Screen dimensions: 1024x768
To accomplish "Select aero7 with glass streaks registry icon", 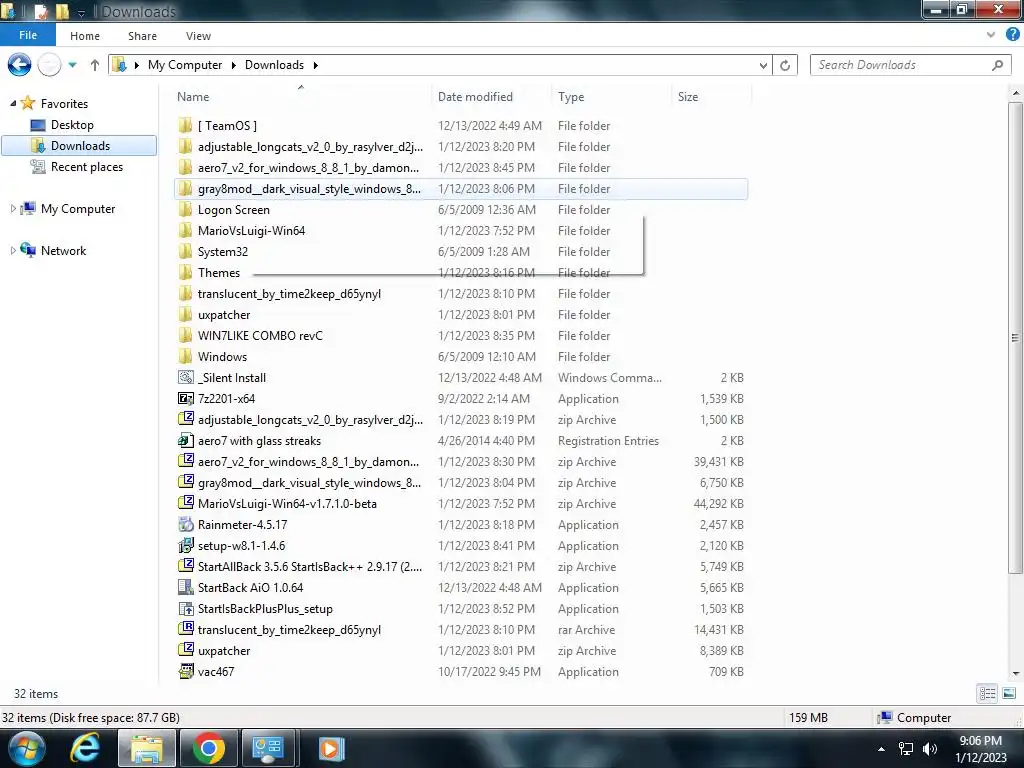I will click(186, 440).
